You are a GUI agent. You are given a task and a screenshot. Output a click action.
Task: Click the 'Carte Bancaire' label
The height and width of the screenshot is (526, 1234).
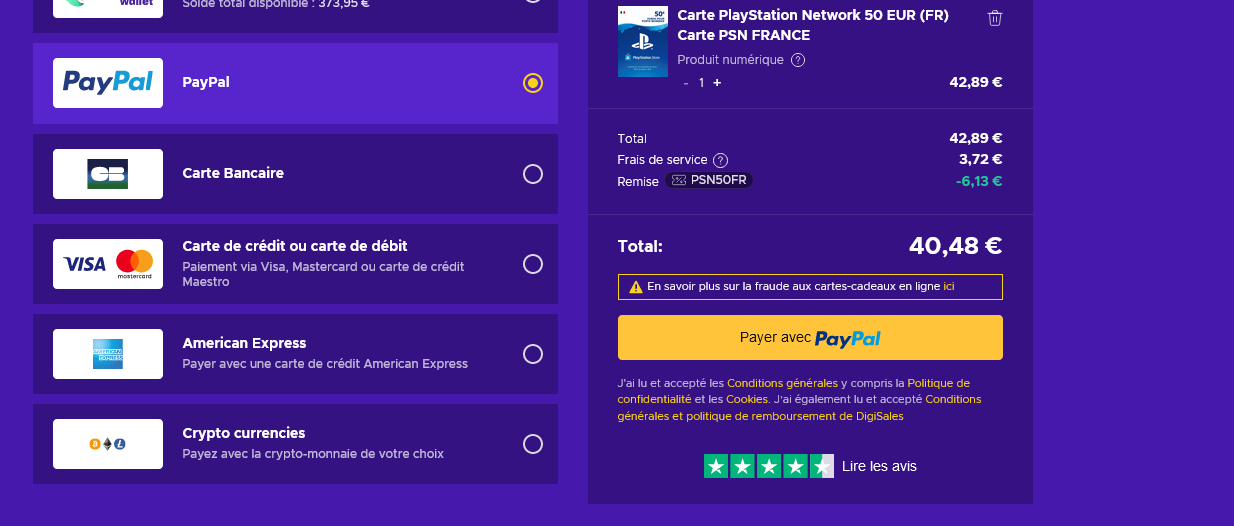233,173
